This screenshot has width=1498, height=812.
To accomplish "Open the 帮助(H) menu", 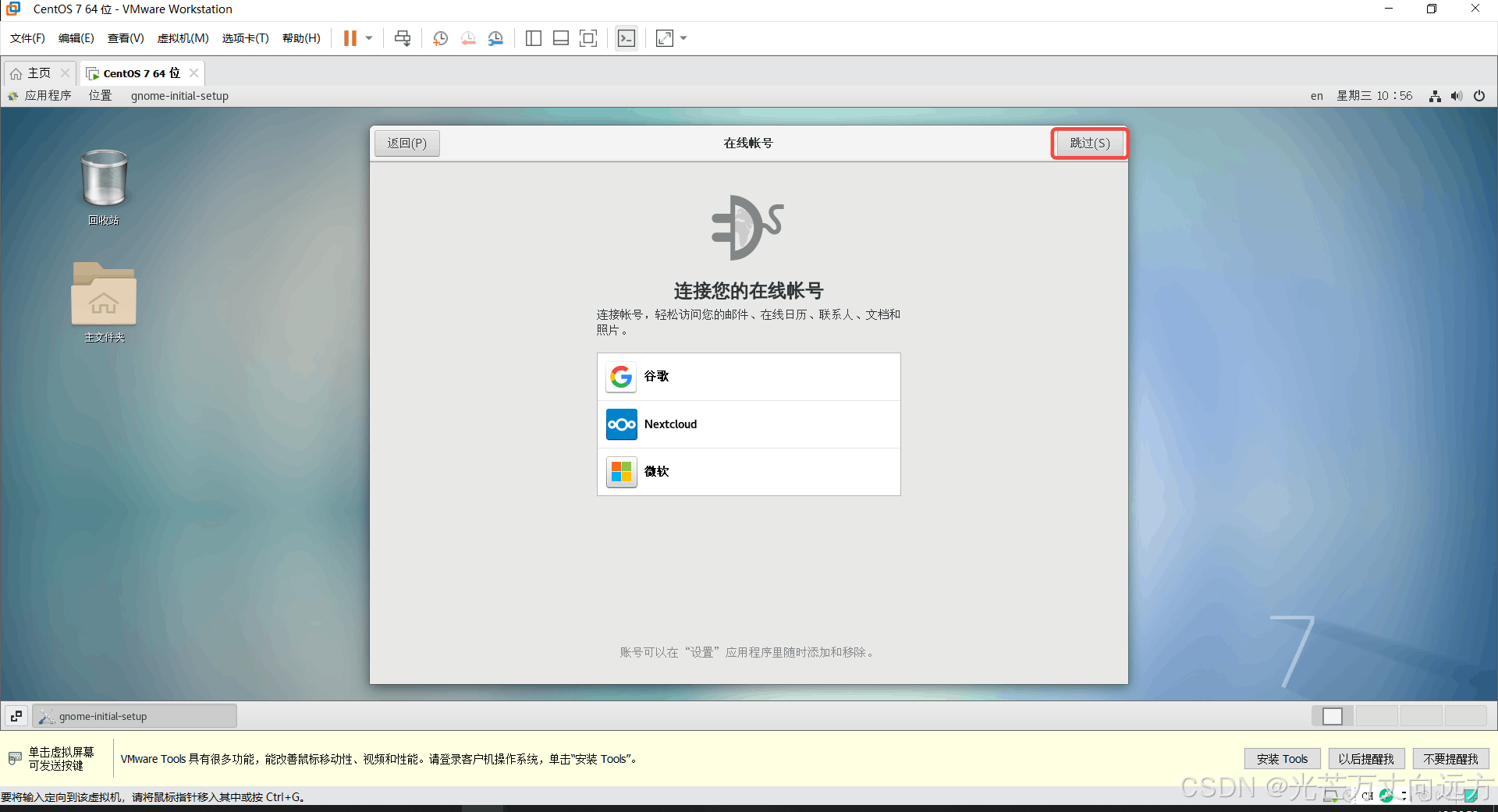I will pyautogui.click(x=301, y=38).
